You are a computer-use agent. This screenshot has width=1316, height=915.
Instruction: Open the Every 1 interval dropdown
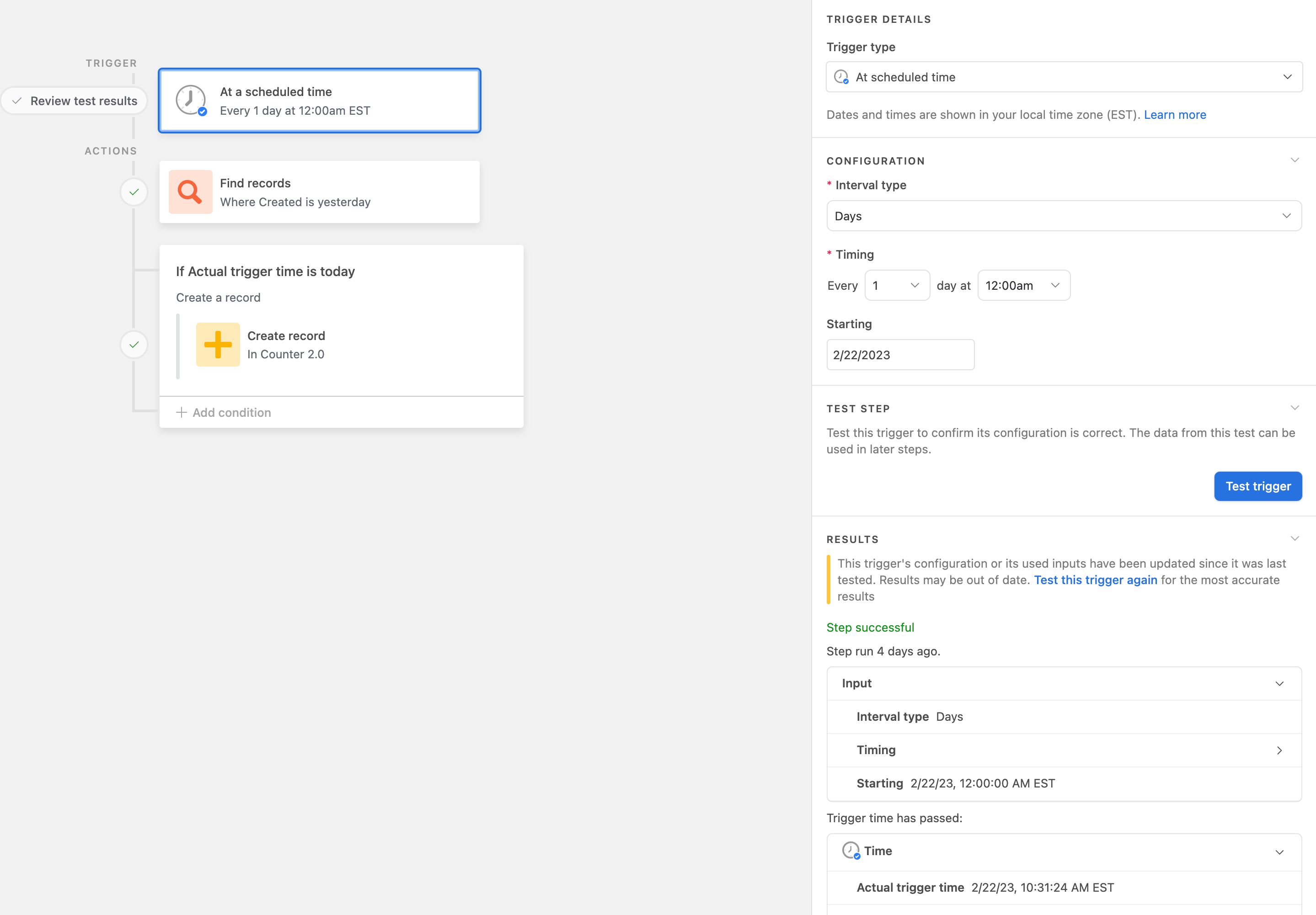click(897, 285)
